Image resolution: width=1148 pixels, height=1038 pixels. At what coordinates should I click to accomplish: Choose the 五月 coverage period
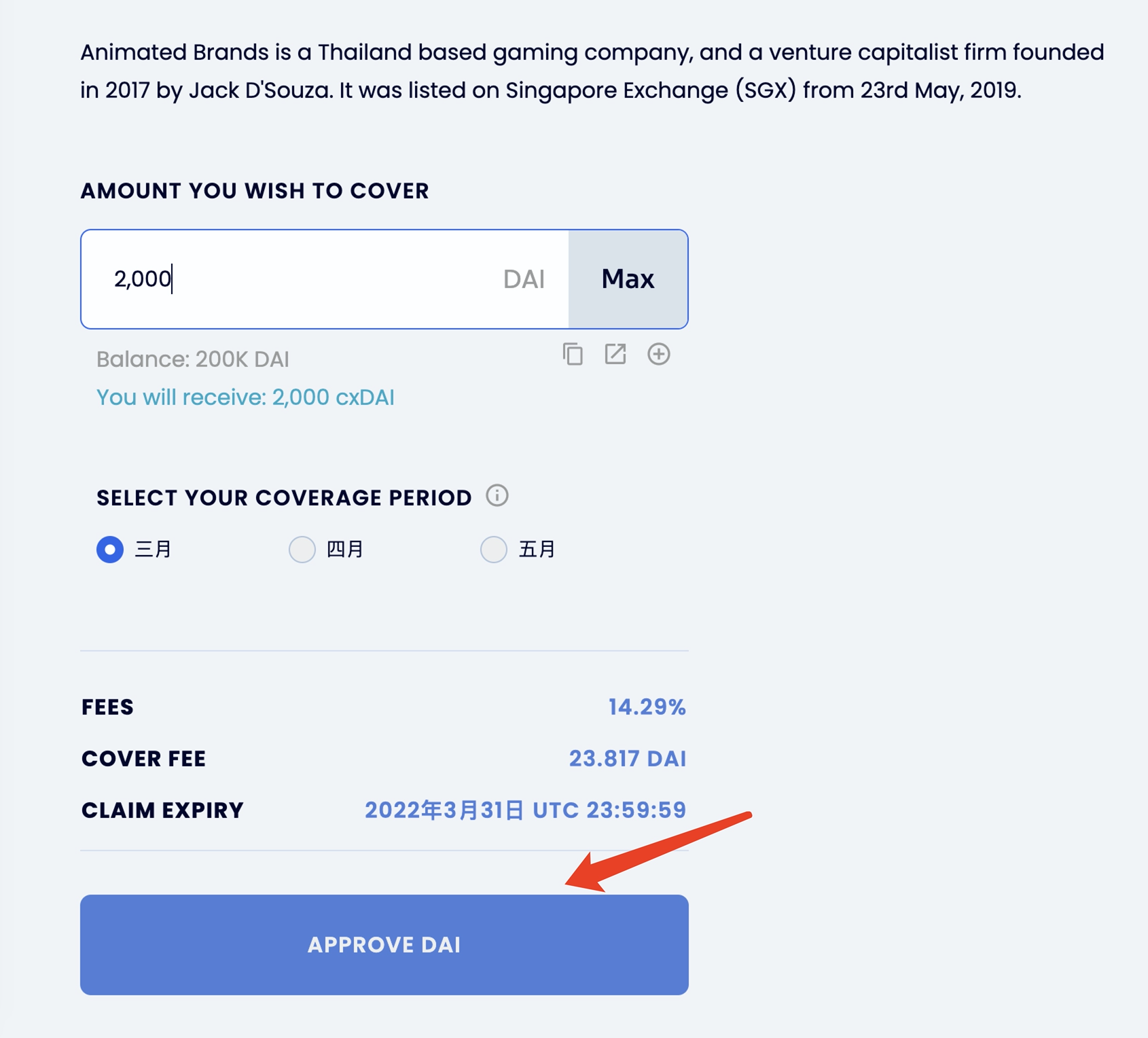coord(494,549)
